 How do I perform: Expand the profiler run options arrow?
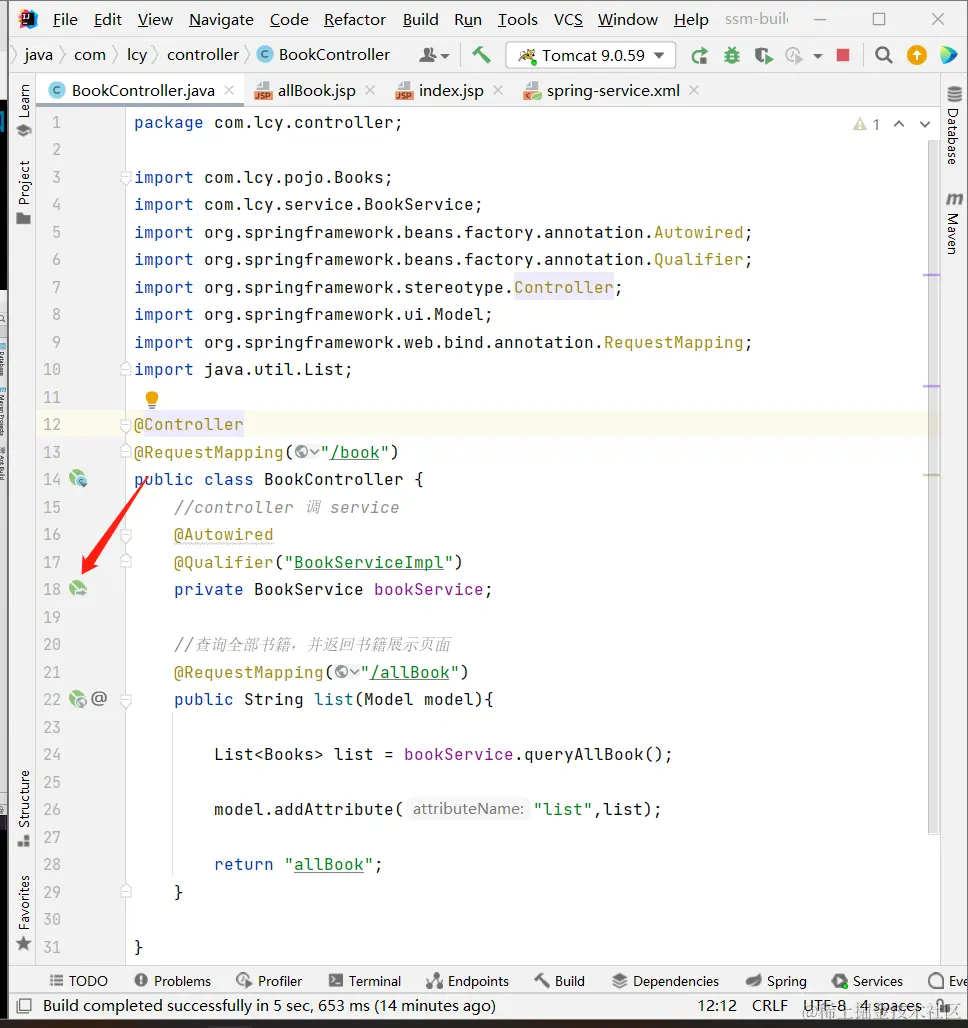point(817,56)
